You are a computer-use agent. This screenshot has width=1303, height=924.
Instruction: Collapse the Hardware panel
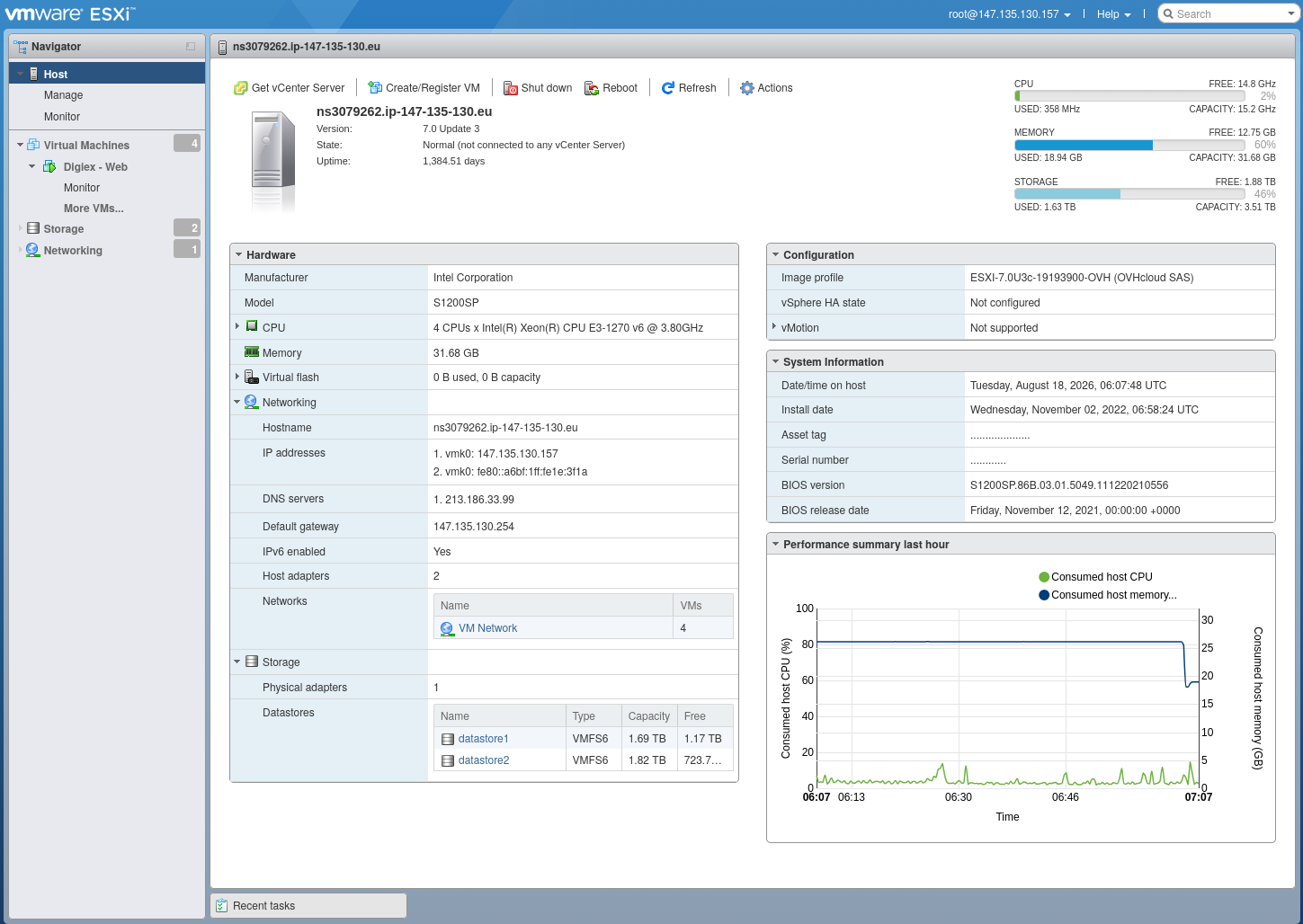point(239,254)
